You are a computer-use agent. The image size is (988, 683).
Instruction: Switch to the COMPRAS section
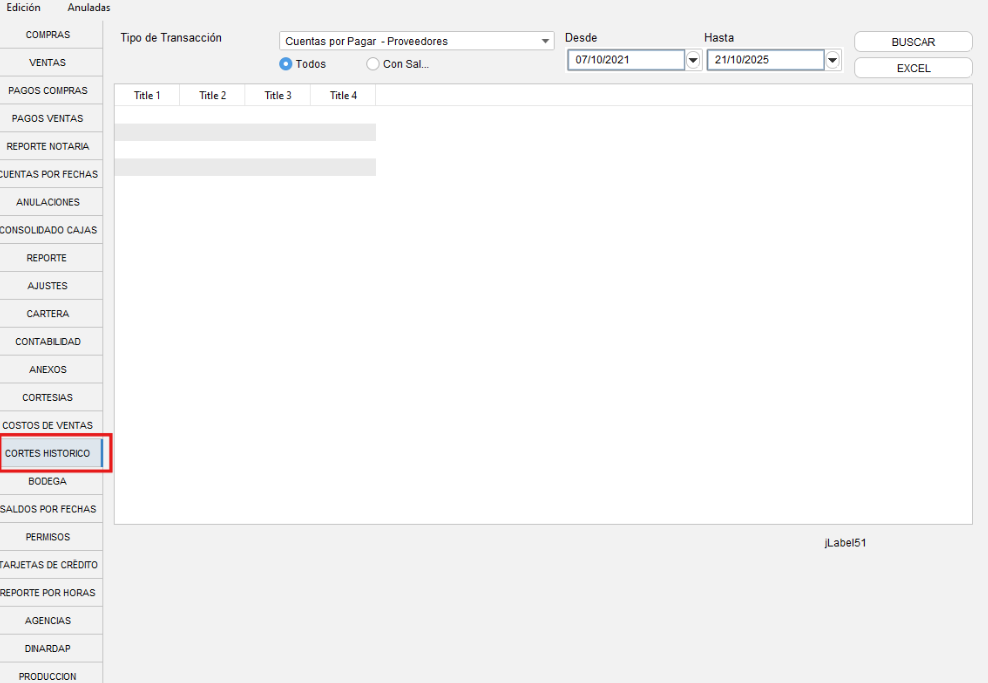point(48,35)
